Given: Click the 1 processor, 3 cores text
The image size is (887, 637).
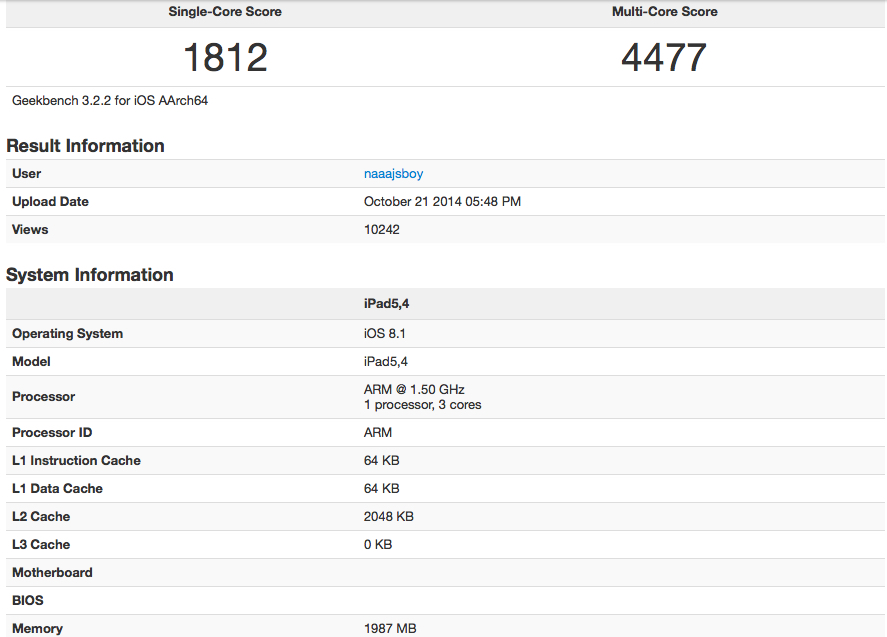Looking at the screenshot, I should tap(423, 405).
